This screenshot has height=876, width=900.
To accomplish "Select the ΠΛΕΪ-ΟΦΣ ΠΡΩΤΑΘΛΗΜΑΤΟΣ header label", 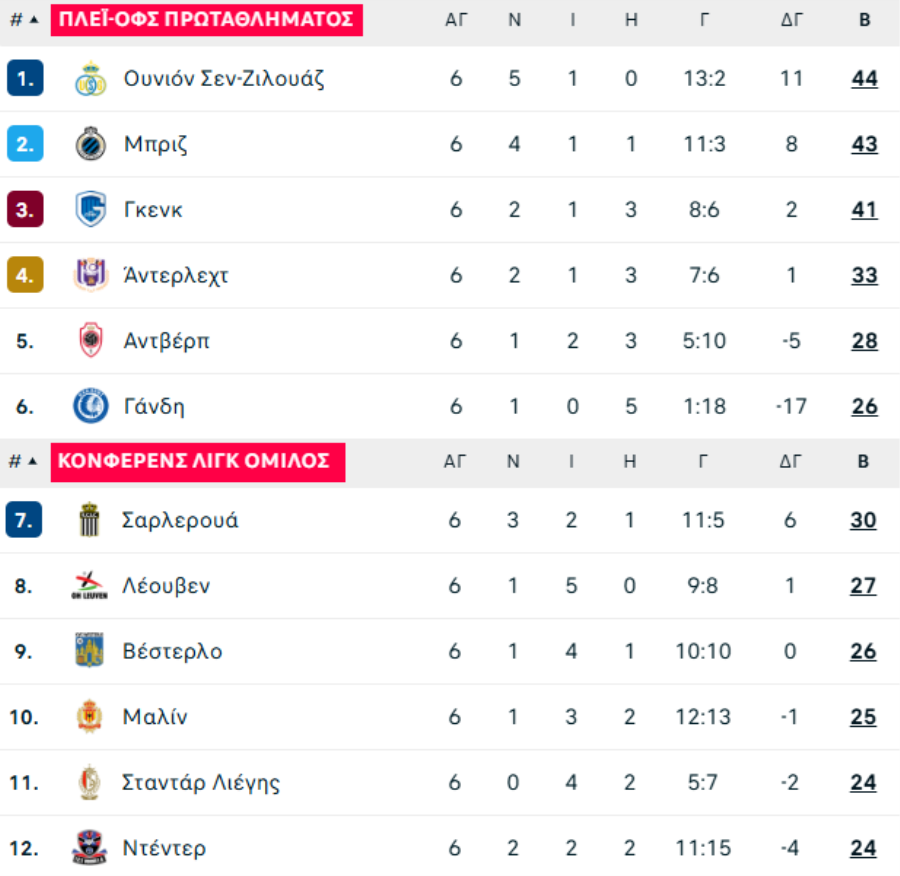I will coord(207,20).
